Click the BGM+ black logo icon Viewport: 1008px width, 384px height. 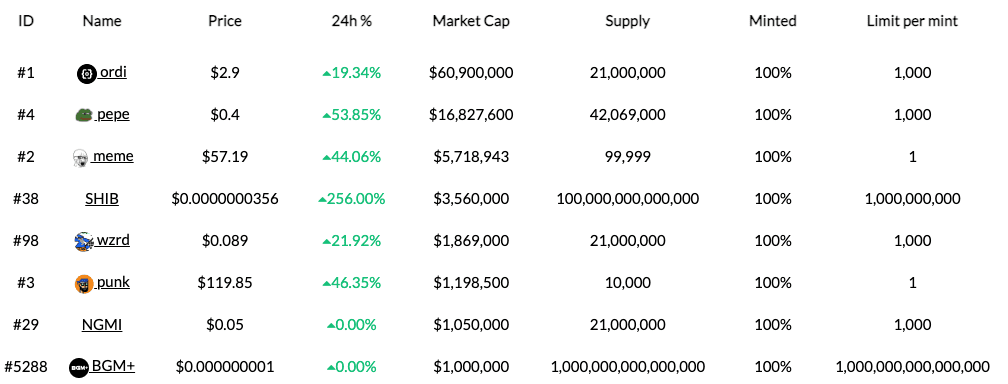pyautogui.click(x=78, y=367)
